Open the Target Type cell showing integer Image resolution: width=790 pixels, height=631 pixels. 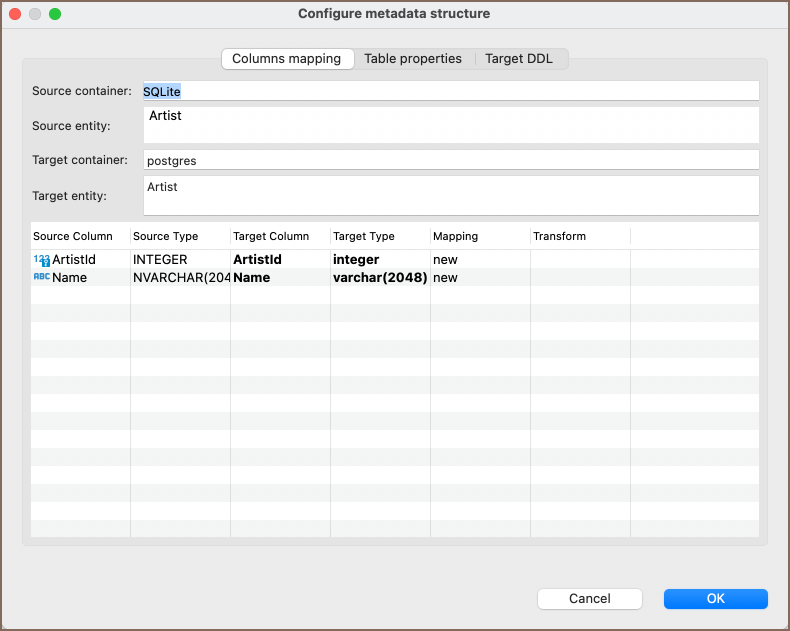point(379,260)
